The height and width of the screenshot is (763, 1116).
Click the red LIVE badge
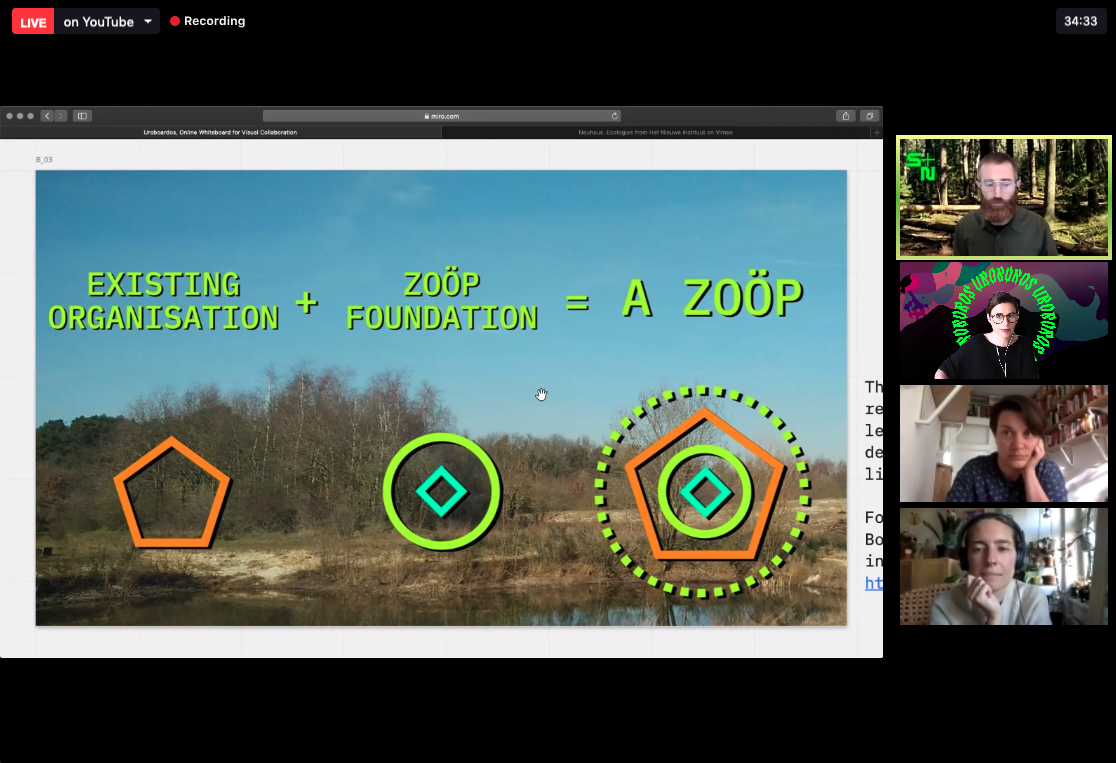point(33,22)
